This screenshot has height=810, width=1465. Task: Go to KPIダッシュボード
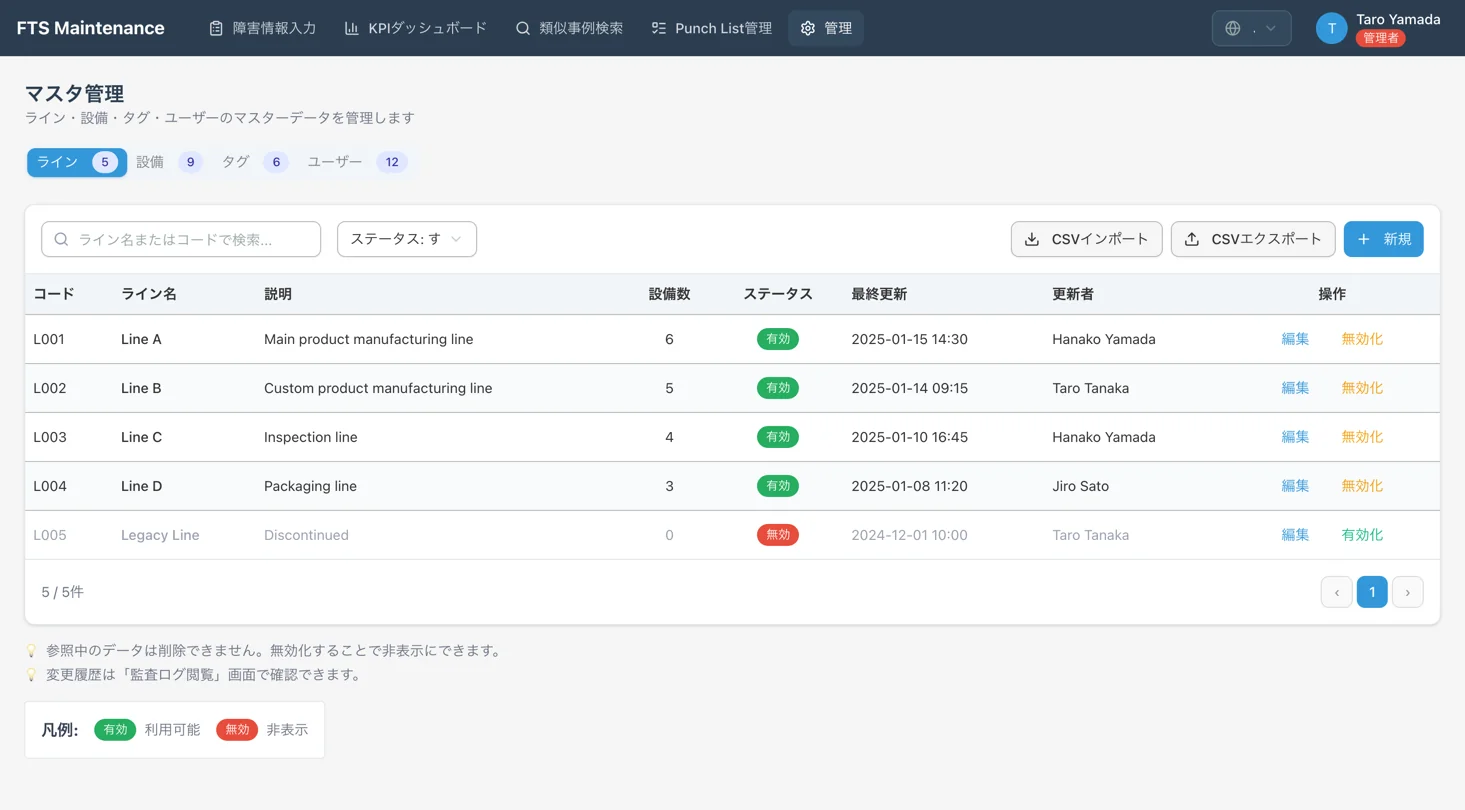pyautogui.click(x=416, y=28)
